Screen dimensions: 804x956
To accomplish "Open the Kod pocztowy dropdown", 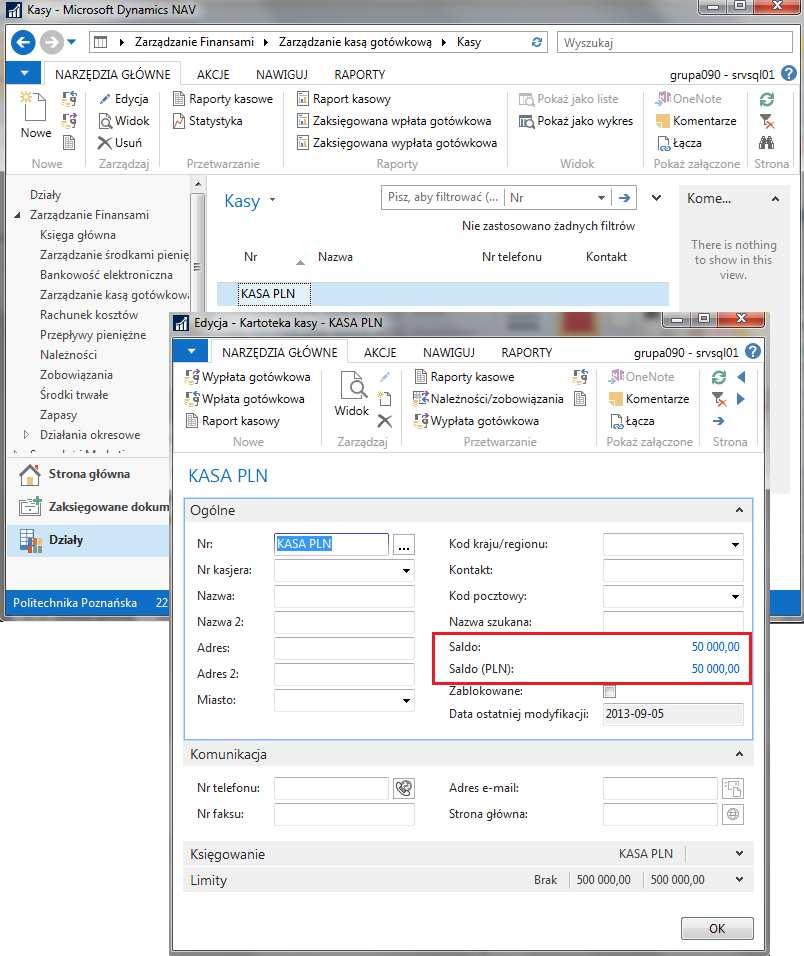I will tap(735, 596).
